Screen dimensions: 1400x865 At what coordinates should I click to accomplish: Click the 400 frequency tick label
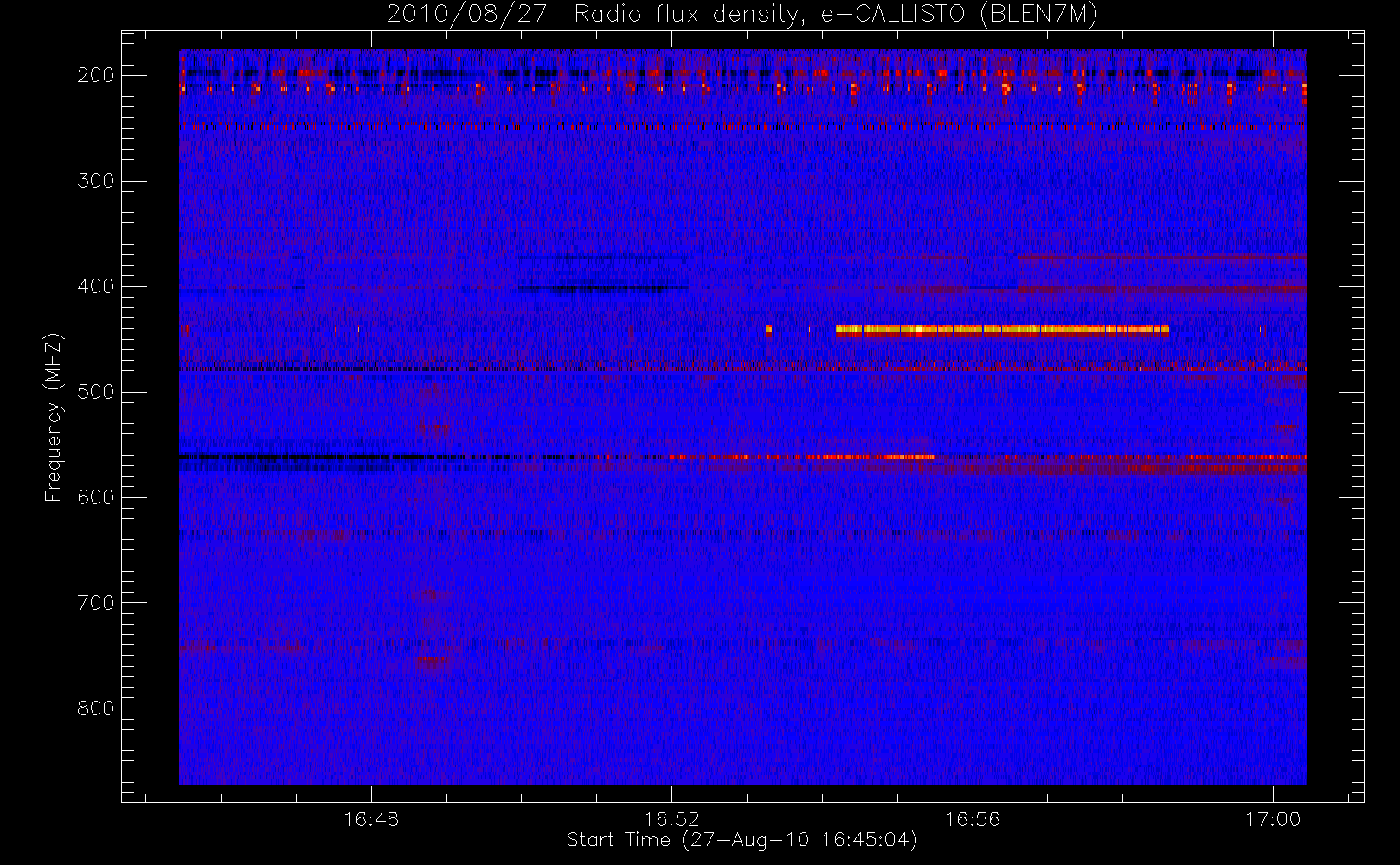(x=96, y=286)
